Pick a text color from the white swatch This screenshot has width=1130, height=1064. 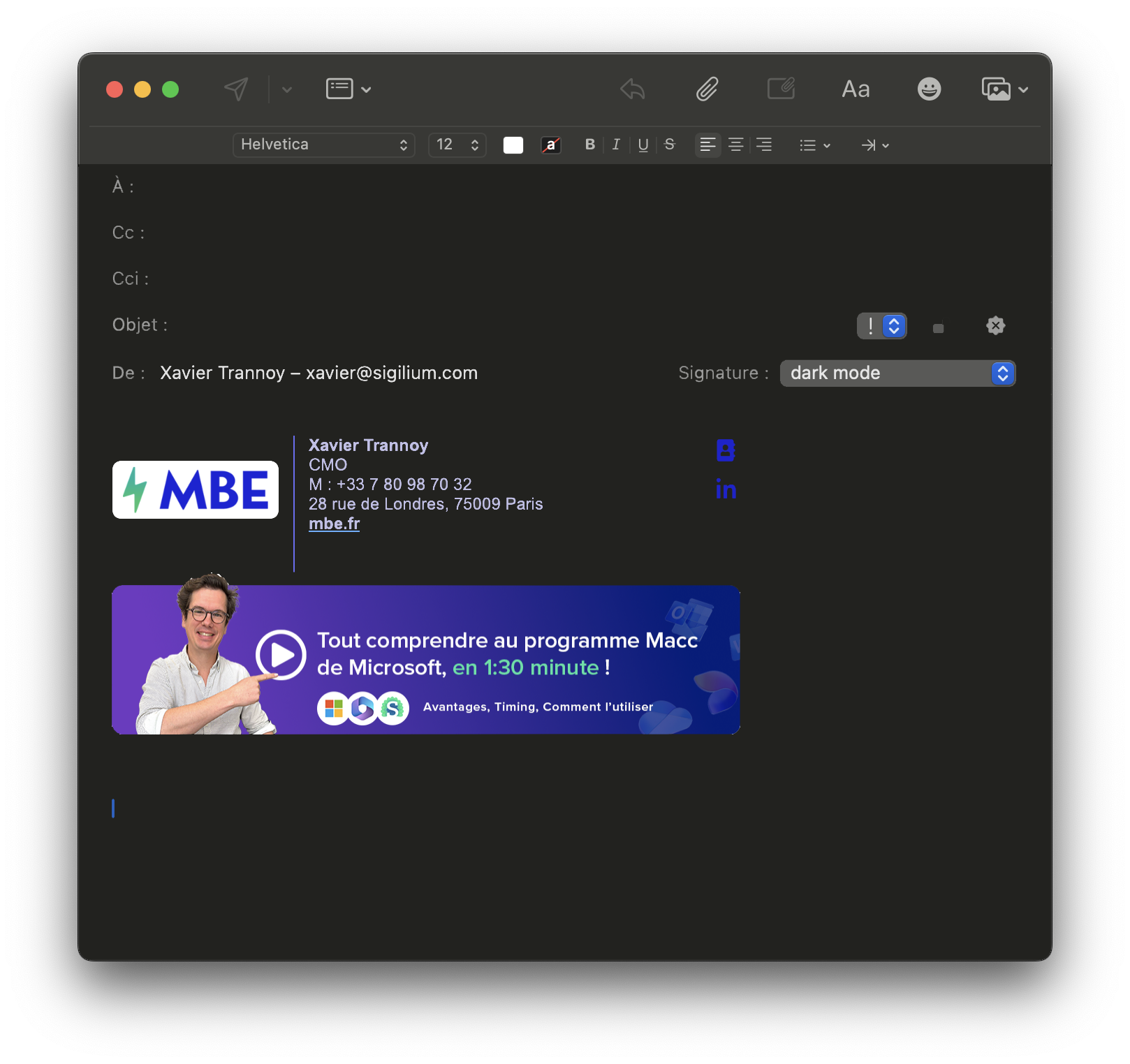[513, 145]
